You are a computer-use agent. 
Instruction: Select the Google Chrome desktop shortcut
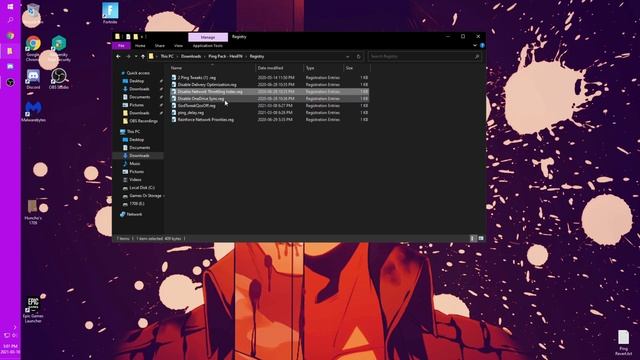(33, 49)
